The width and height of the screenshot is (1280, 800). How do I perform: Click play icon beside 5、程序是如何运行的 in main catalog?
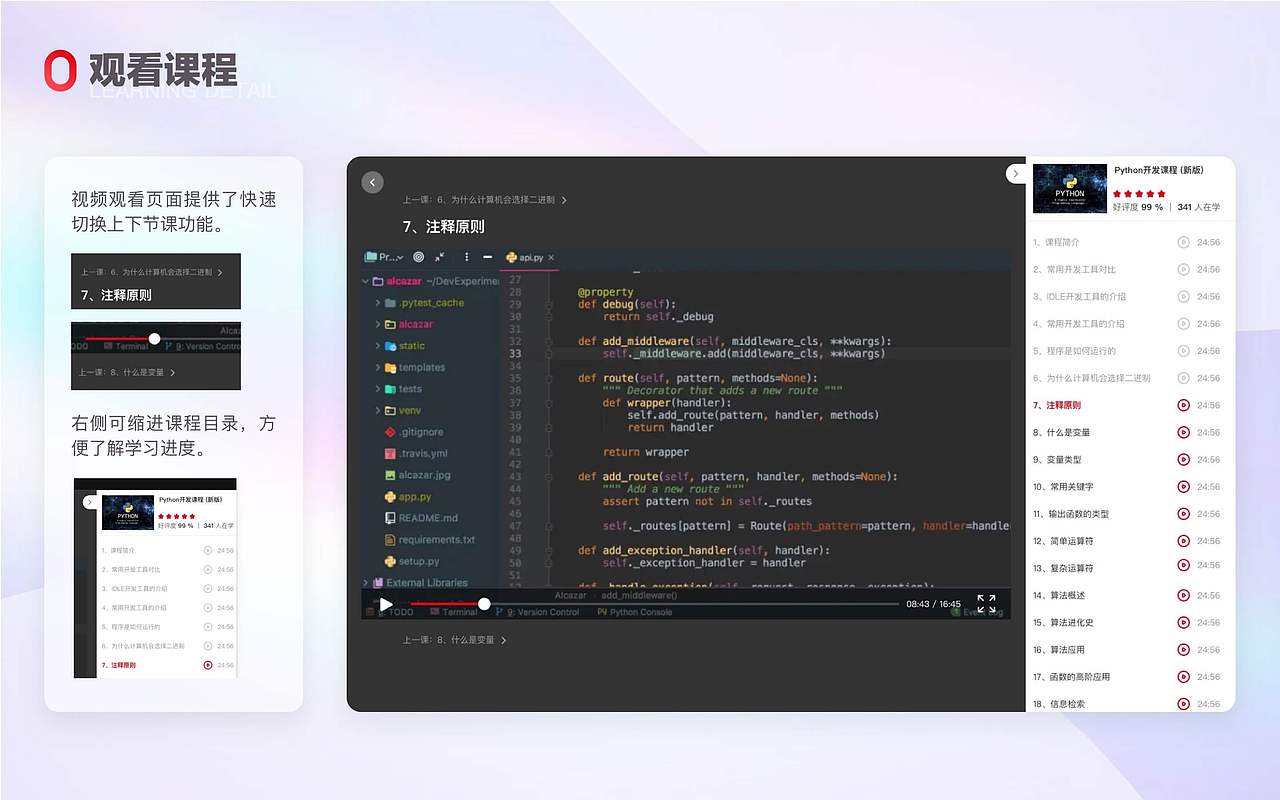coord(1183,351)
